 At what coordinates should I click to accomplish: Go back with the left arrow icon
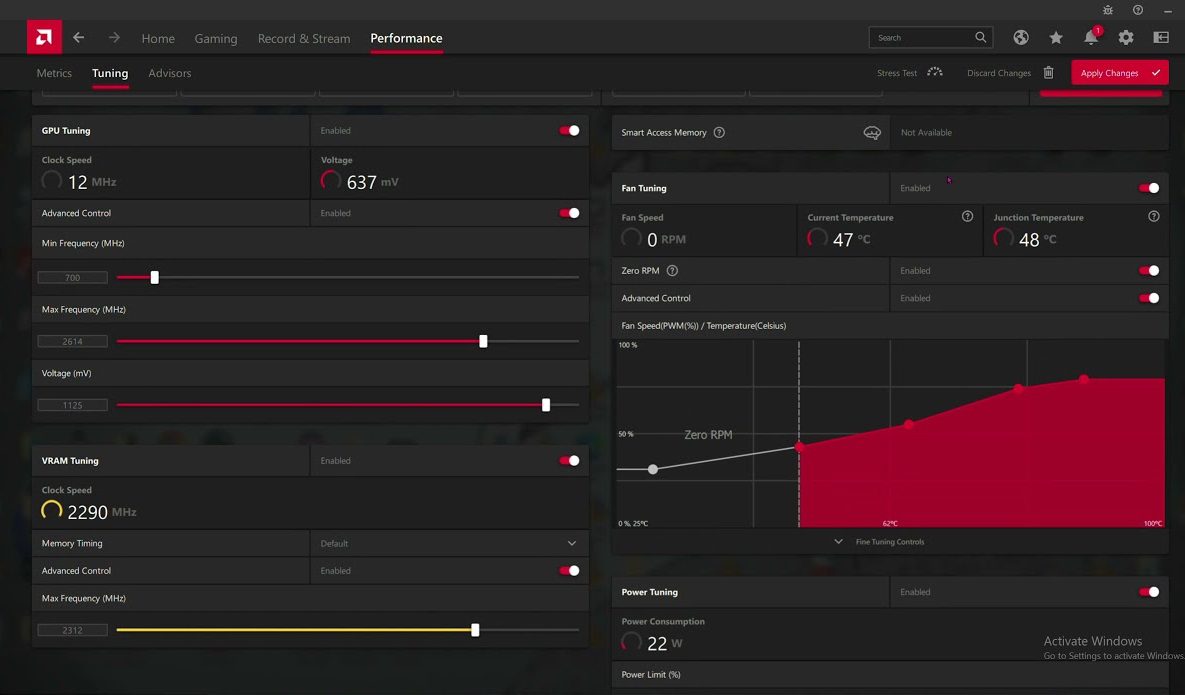pyautogui.click(x=79, y=37)
